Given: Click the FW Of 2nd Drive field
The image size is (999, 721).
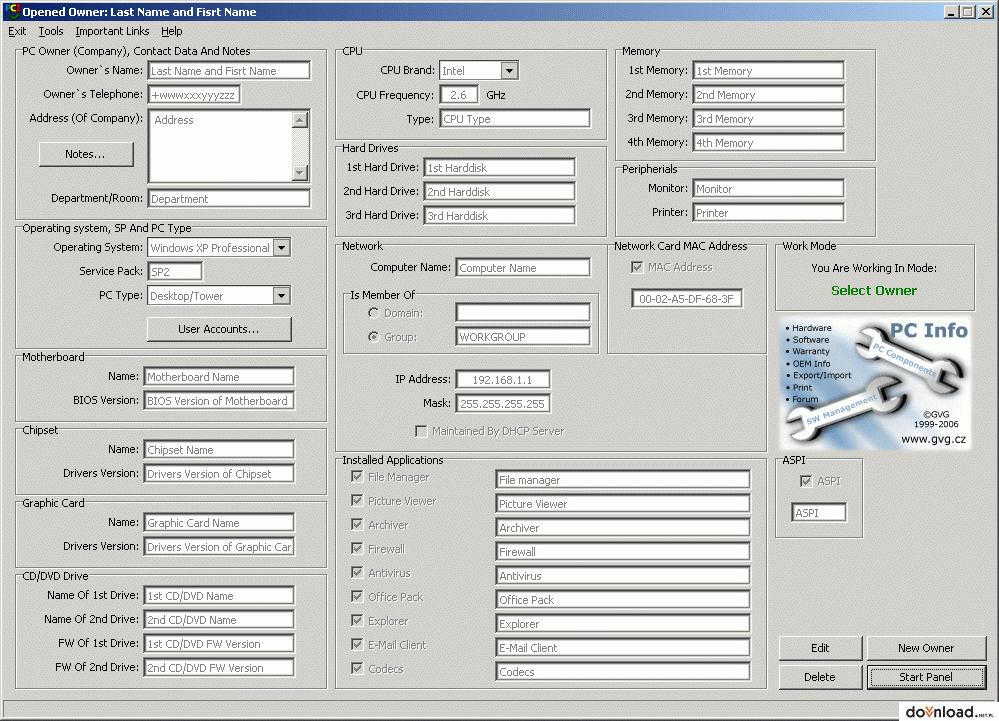Looking at the screenshot, I should coord(219,667).
